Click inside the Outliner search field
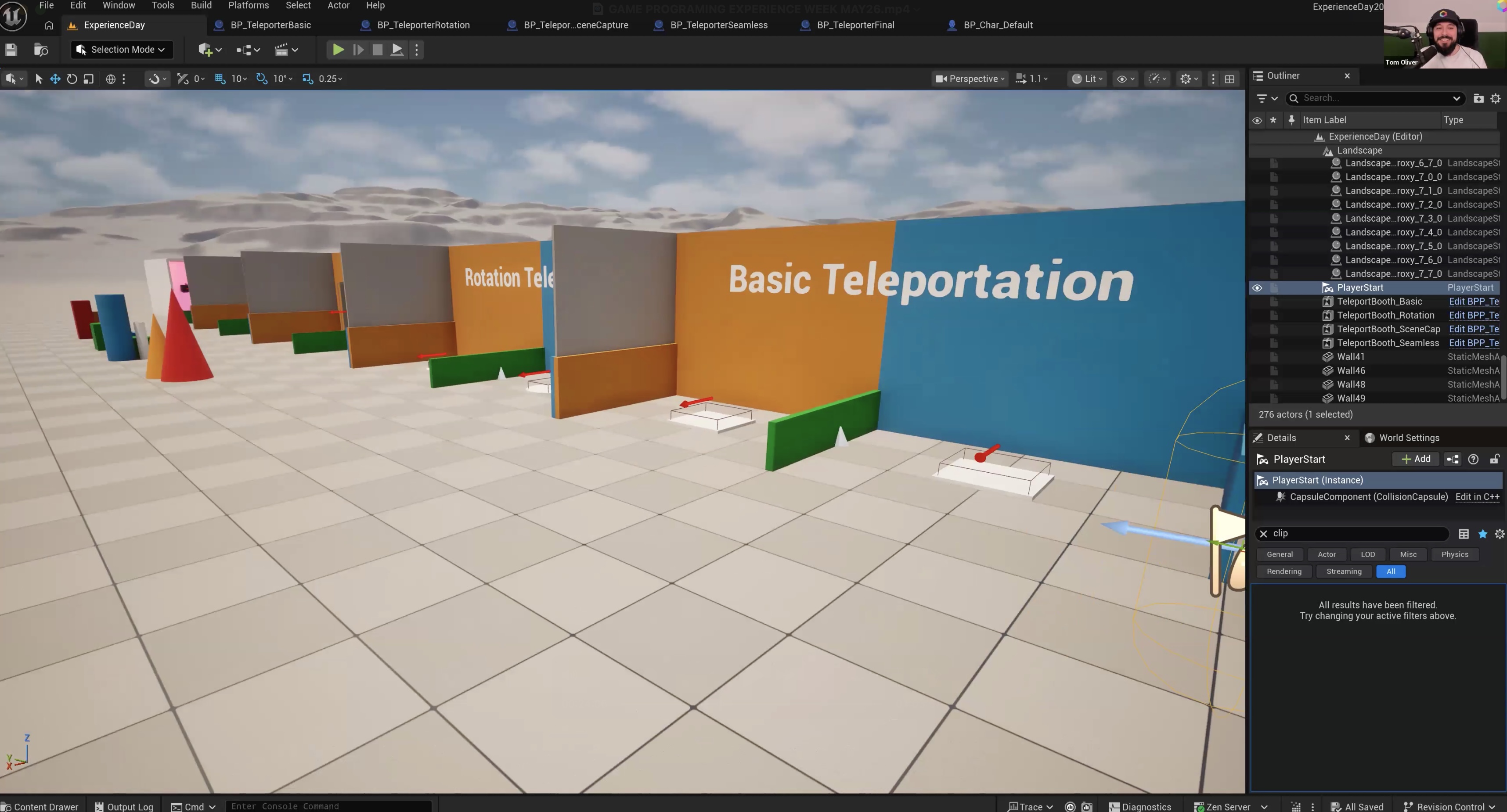Viewport: 1507px width, 812px height. [x=1375, y=98]
